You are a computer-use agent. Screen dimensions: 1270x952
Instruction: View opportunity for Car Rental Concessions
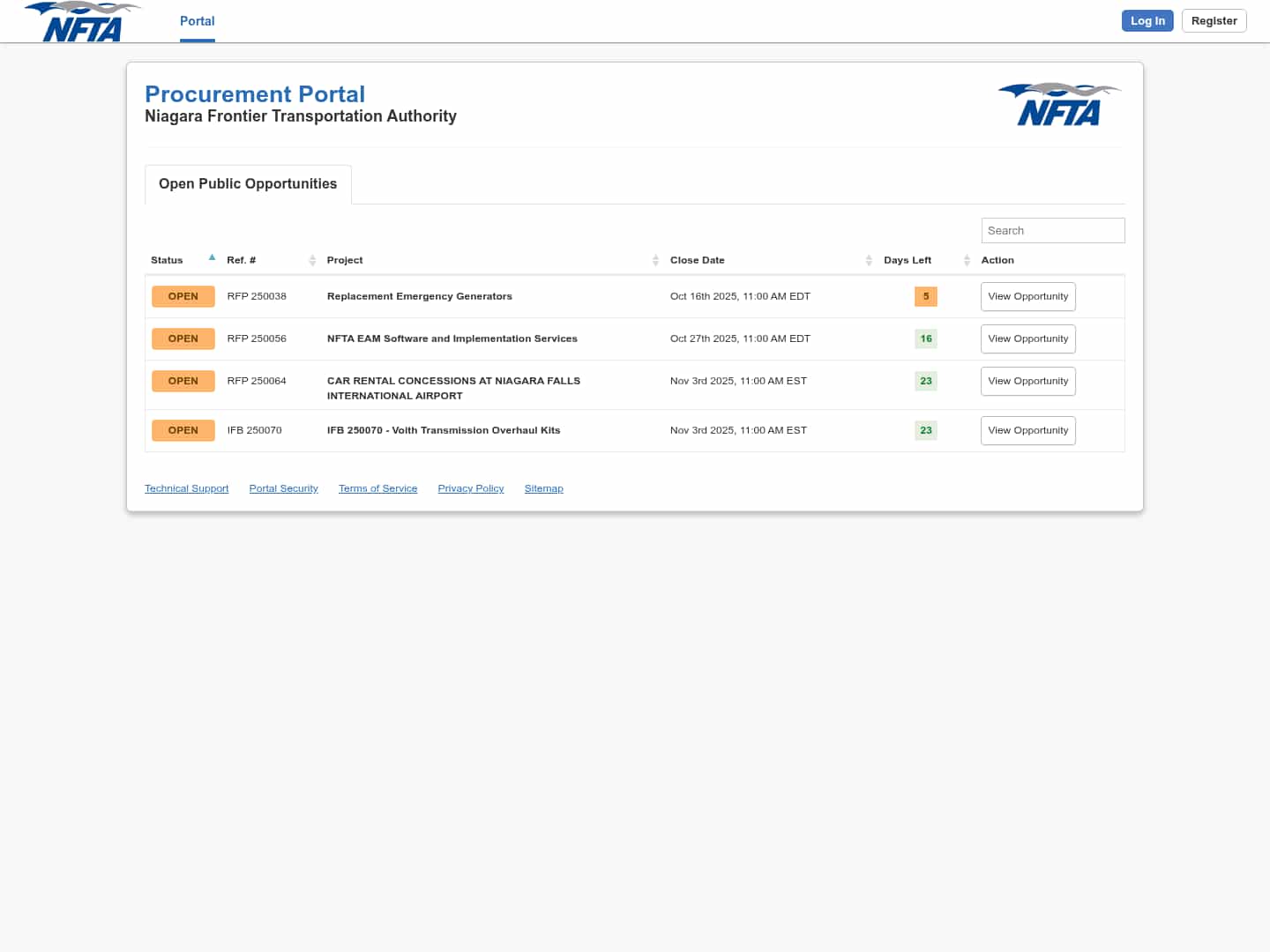point(1027,382)
